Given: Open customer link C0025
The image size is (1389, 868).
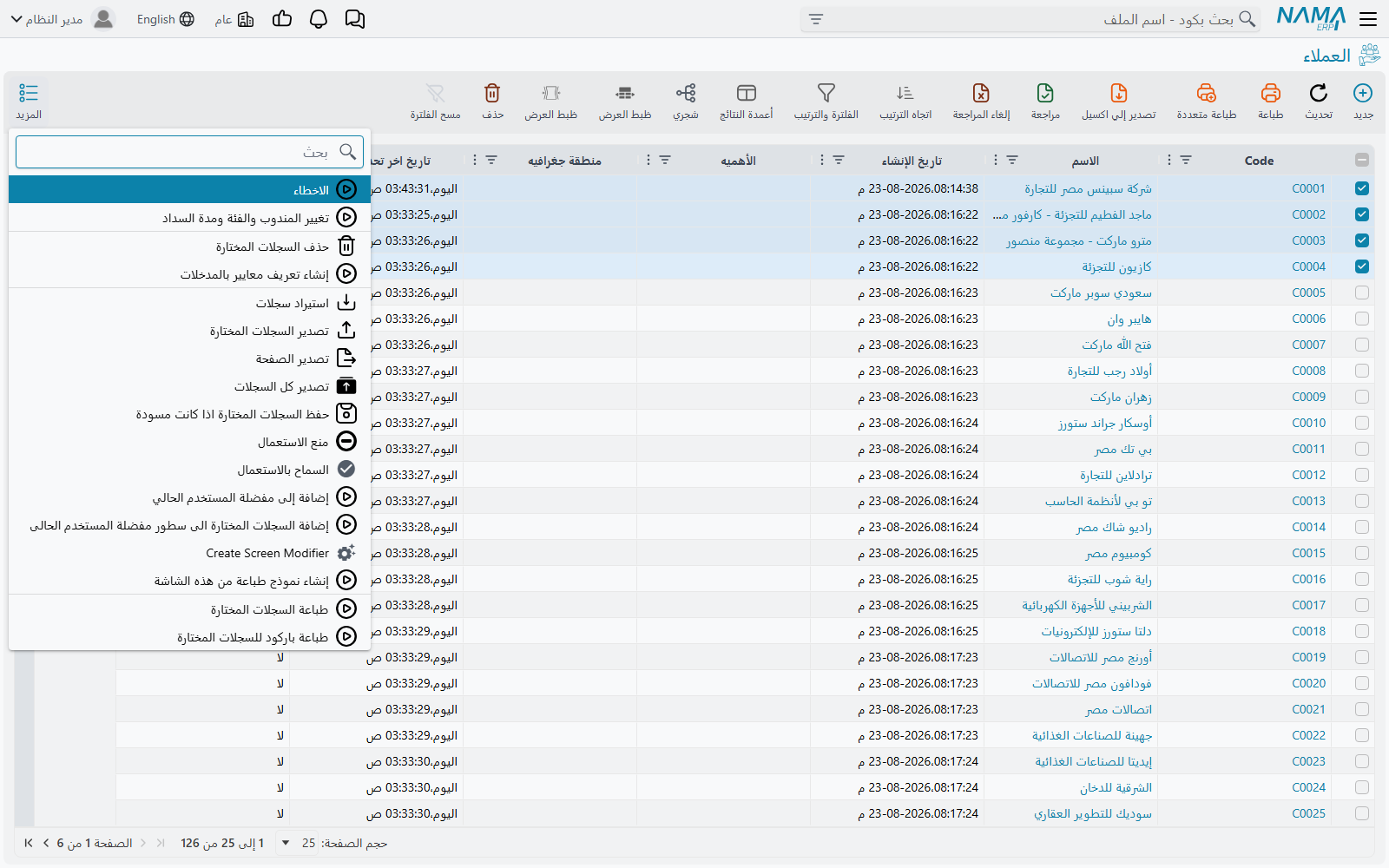Looking at the screenshot, I should click(x=1308, y=813).
